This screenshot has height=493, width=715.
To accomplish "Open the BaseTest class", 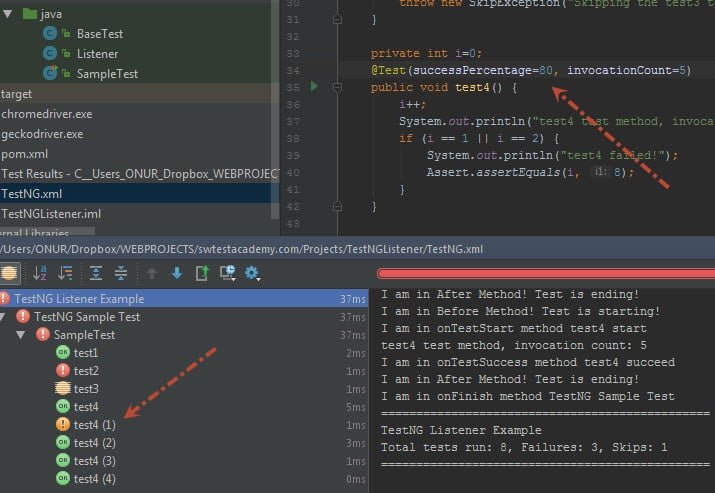I will [100, 34].
